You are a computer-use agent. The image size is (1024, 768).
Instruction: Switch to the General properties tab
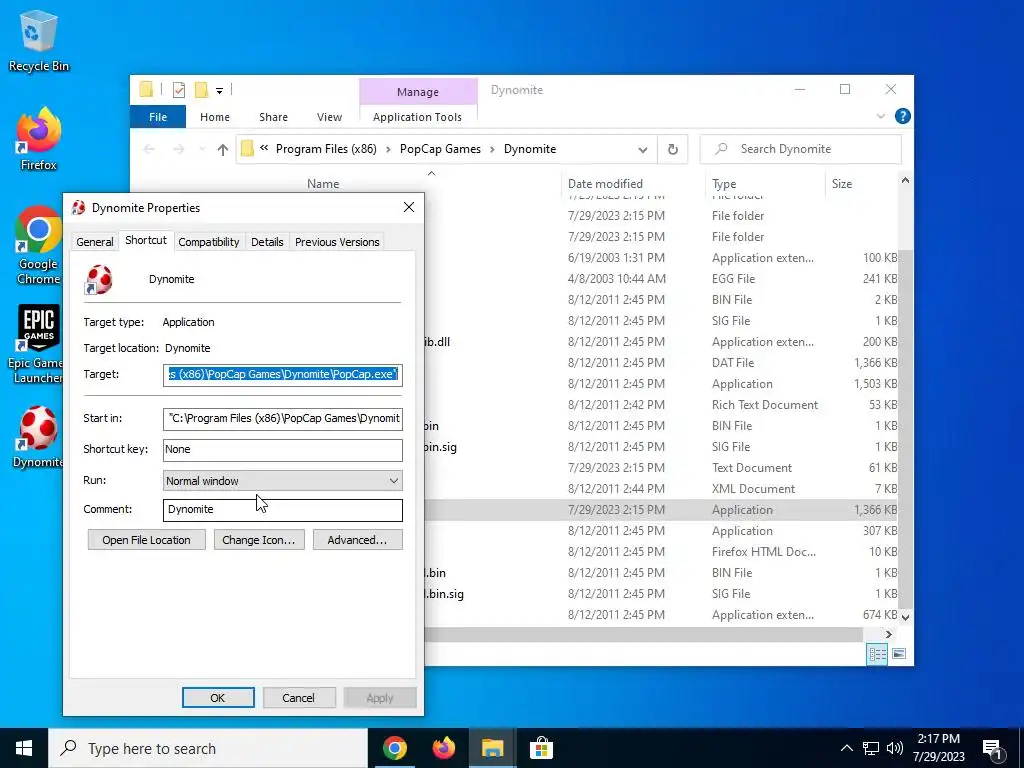95,242
